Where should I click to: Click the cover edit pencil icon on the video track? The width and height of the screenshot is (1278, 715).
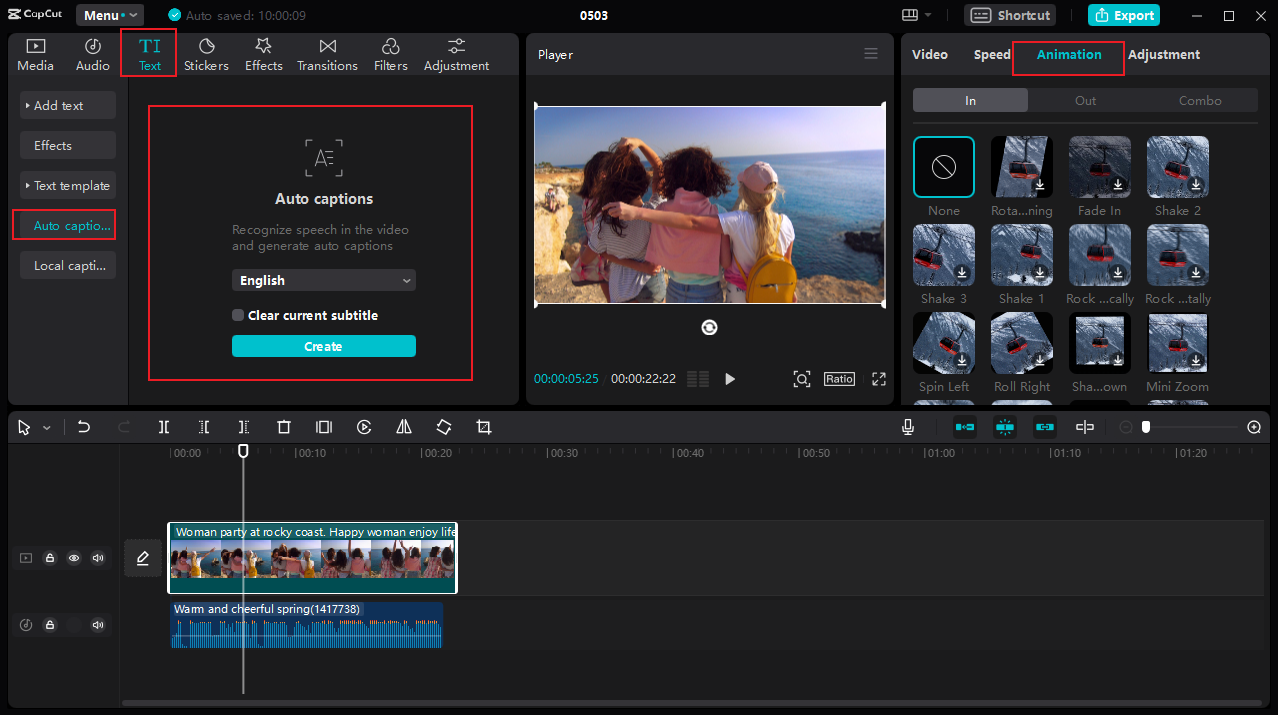tap(143, 558)
